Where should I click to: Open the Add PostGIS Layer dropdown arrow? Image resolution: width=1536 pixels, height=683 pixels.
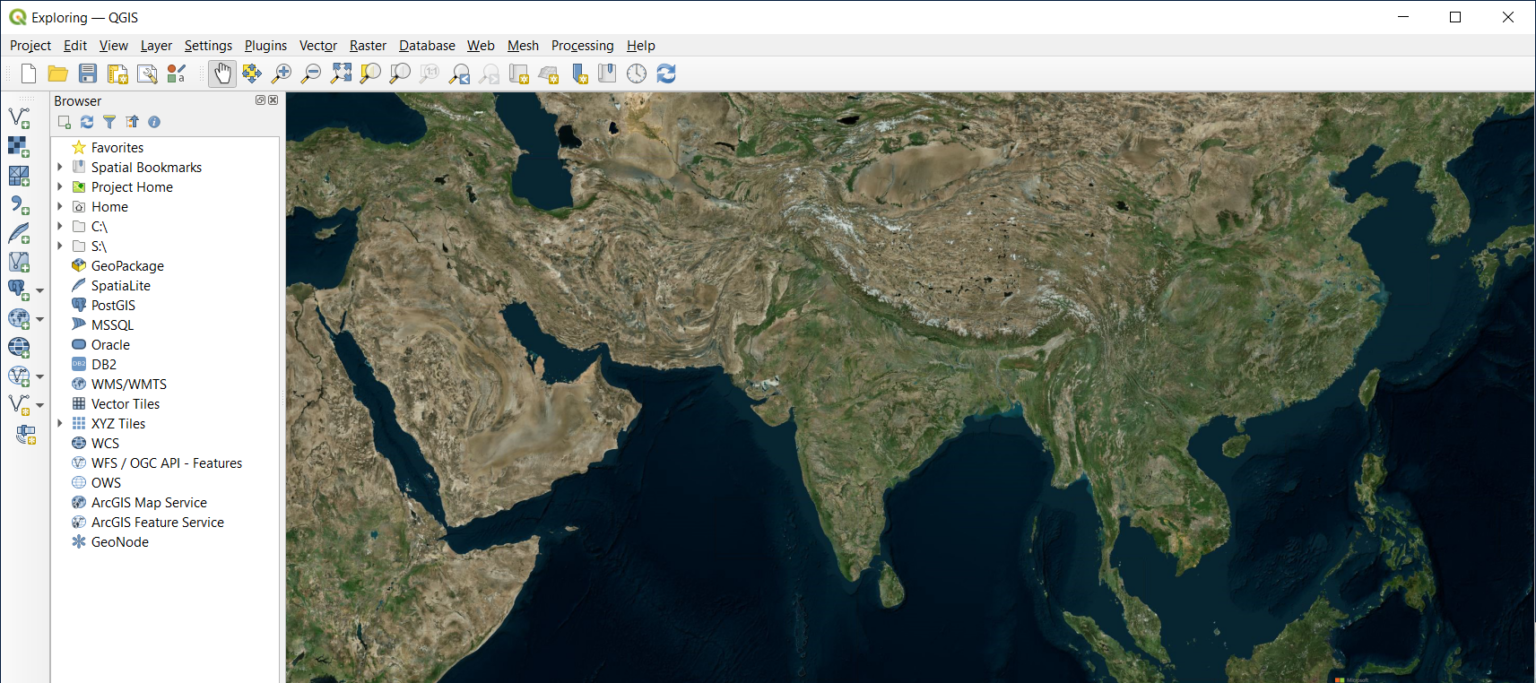(x=40, y=291)
